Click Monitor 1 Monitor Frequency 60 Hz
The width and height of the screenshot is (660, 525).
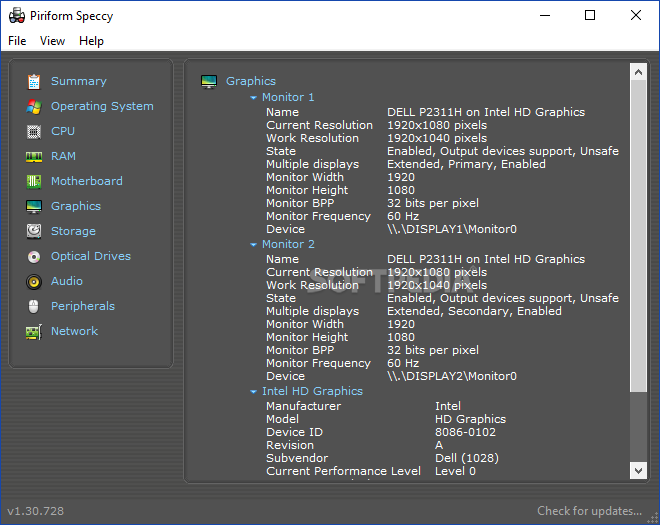coord(403,216)
